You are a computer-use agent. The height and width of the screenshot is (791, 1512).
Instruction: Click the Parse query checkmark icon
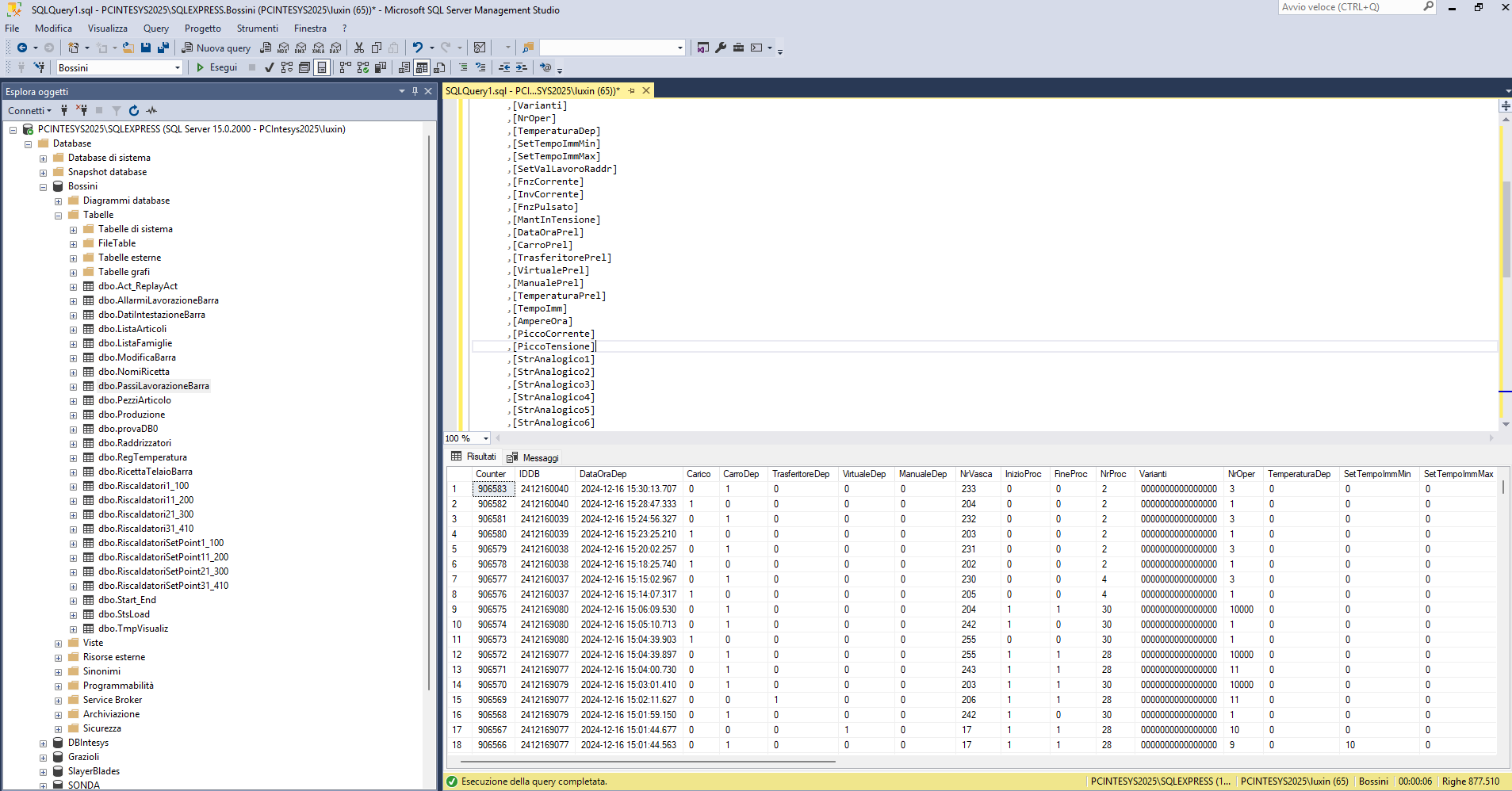click(270, 67)
